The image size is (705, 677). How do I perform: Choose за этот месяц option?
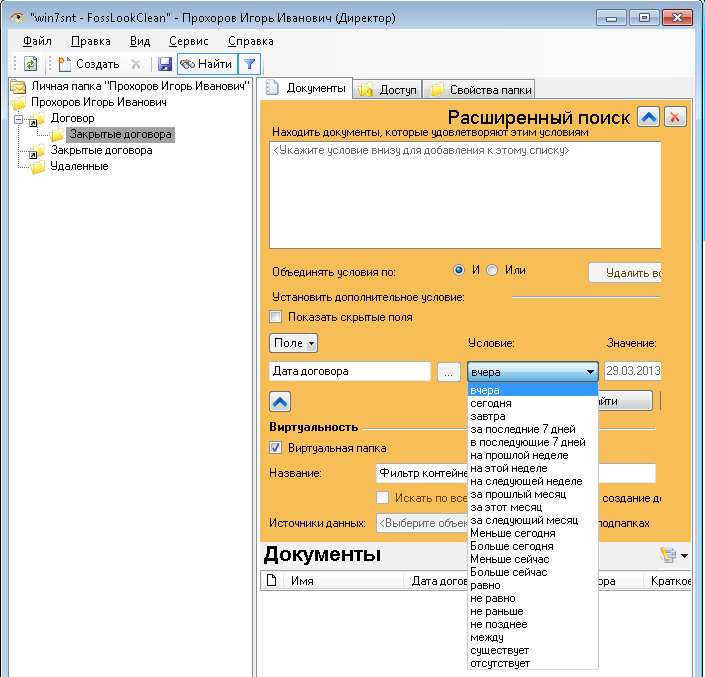pyautogui.click(x=533, y=508)
